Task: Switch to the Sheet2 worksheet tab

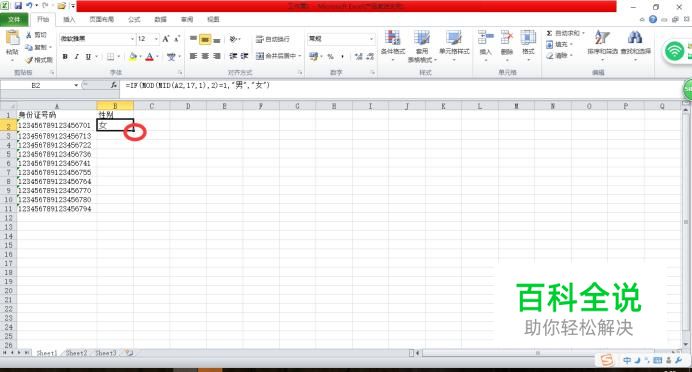Action: 76,353
